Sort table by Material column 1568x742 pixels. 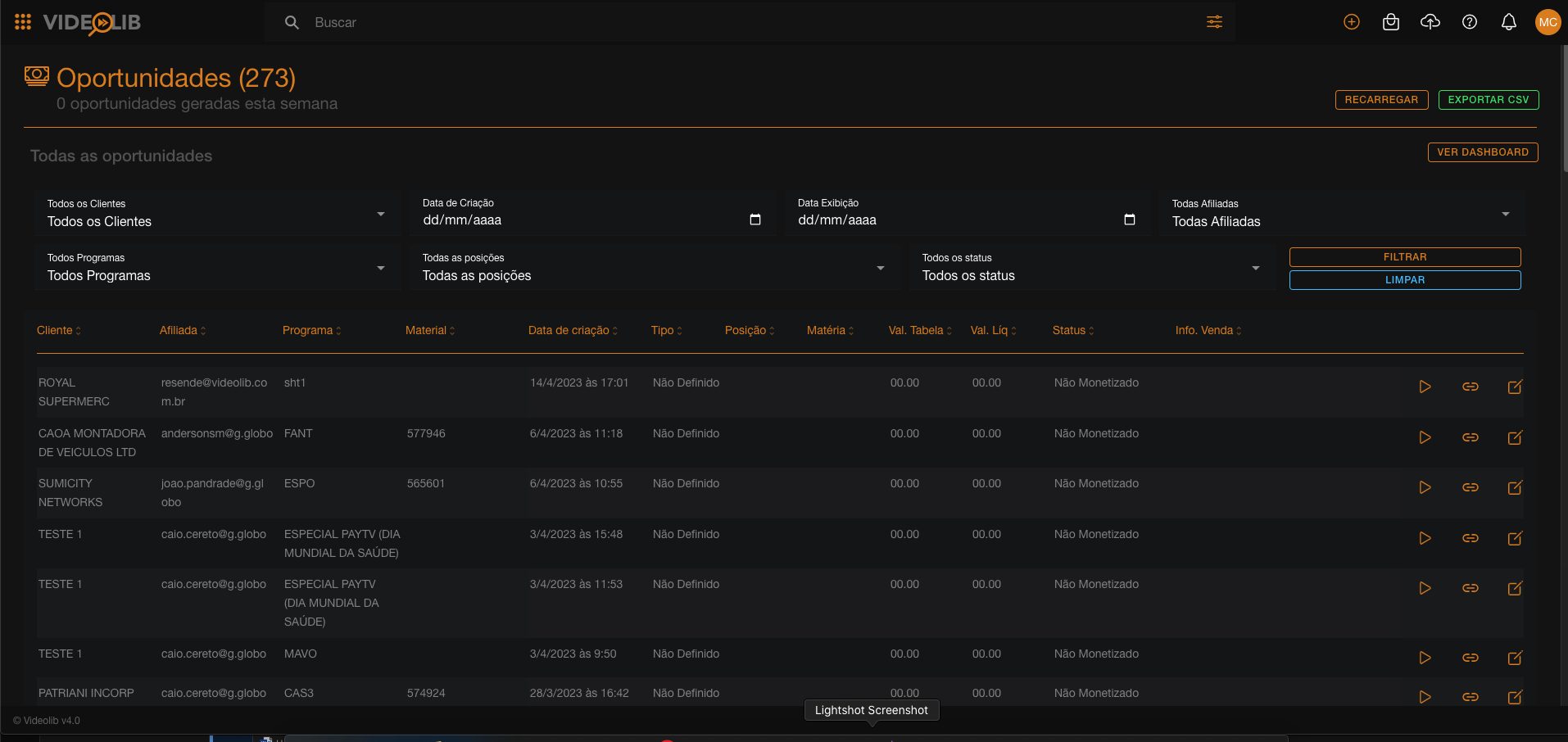(x=430, y=330)
